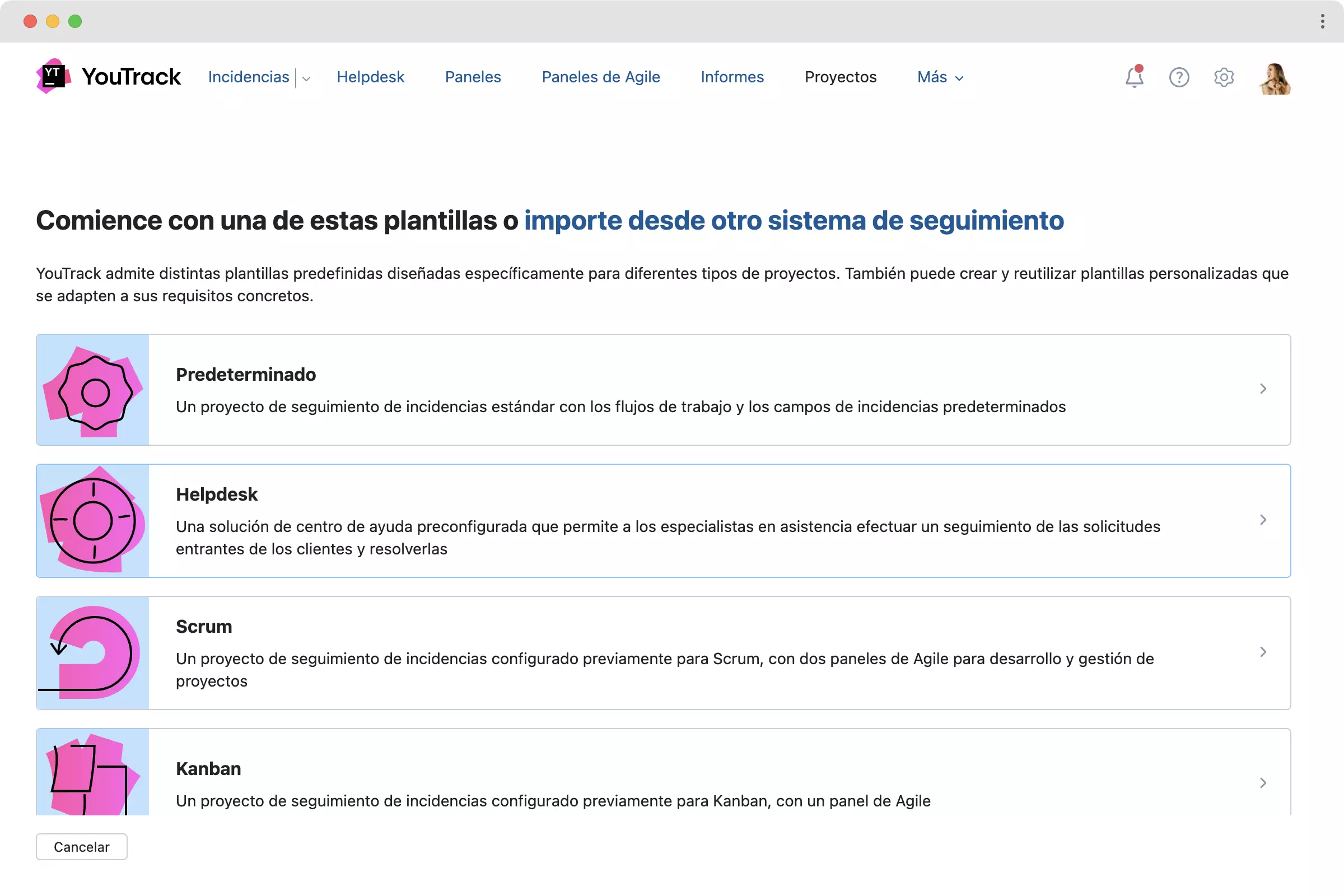Viewport: 1344px width, 896px height.
Task: Follow the 'importe desde otro sistema' link
Action: pos(794,221)
